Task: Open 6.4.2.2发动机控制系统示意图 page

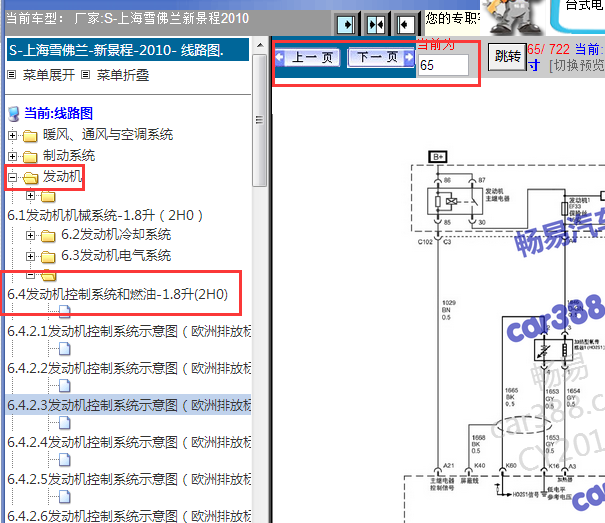Action: pyautogui.click(x=129, y=369)
